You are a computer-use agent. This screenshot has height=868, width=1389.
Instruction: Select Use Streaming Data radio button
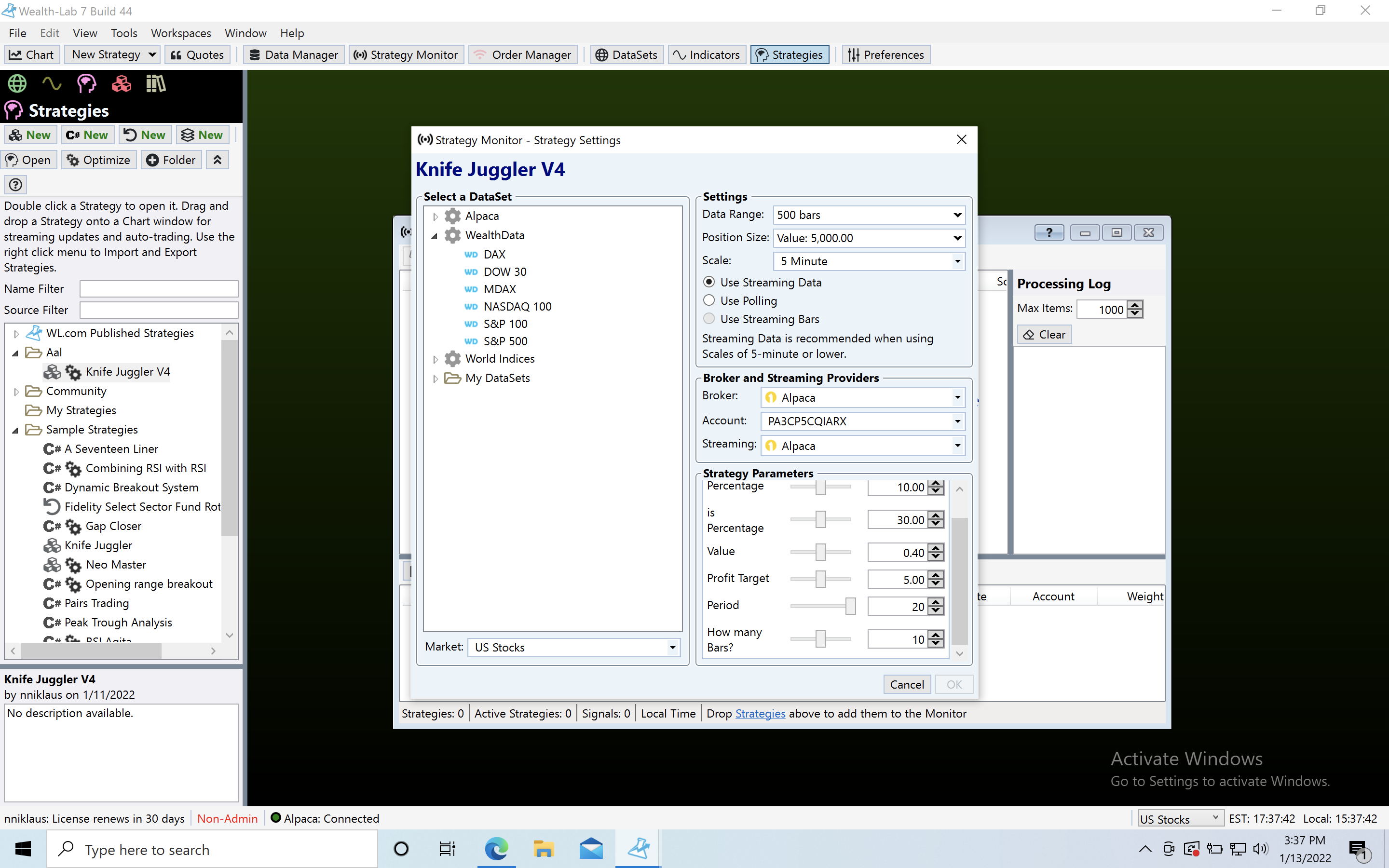coord(709,282)
